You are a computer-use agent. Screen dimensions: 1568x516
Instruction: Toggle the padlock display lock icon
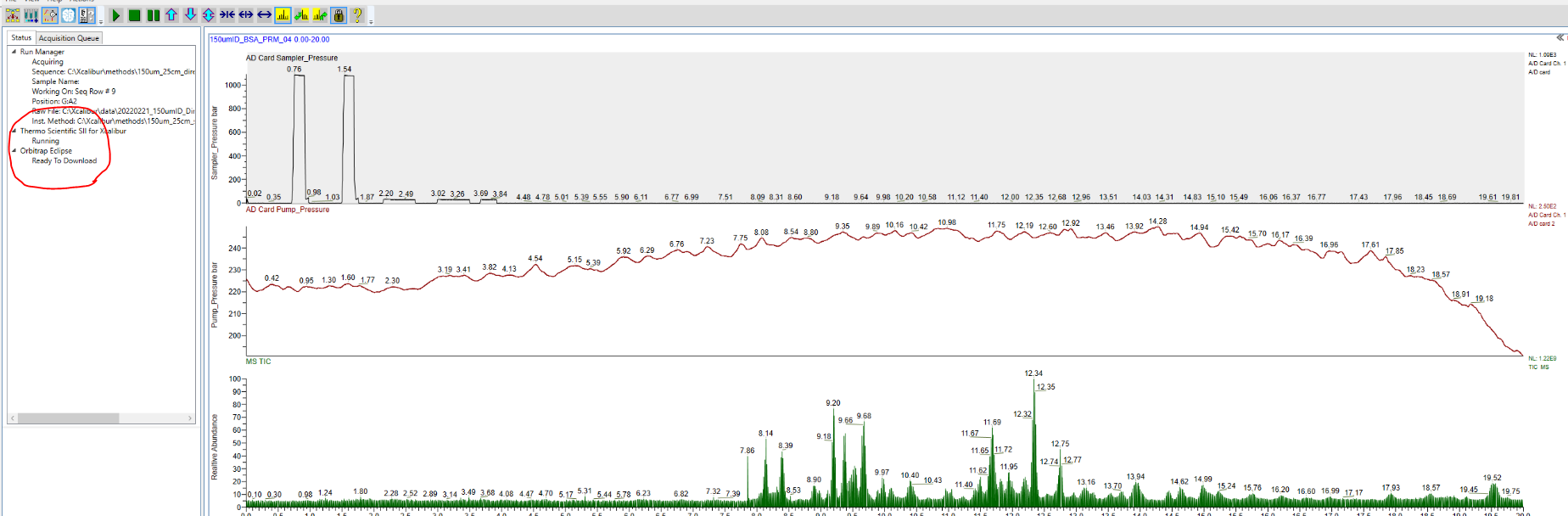(339, 15)
